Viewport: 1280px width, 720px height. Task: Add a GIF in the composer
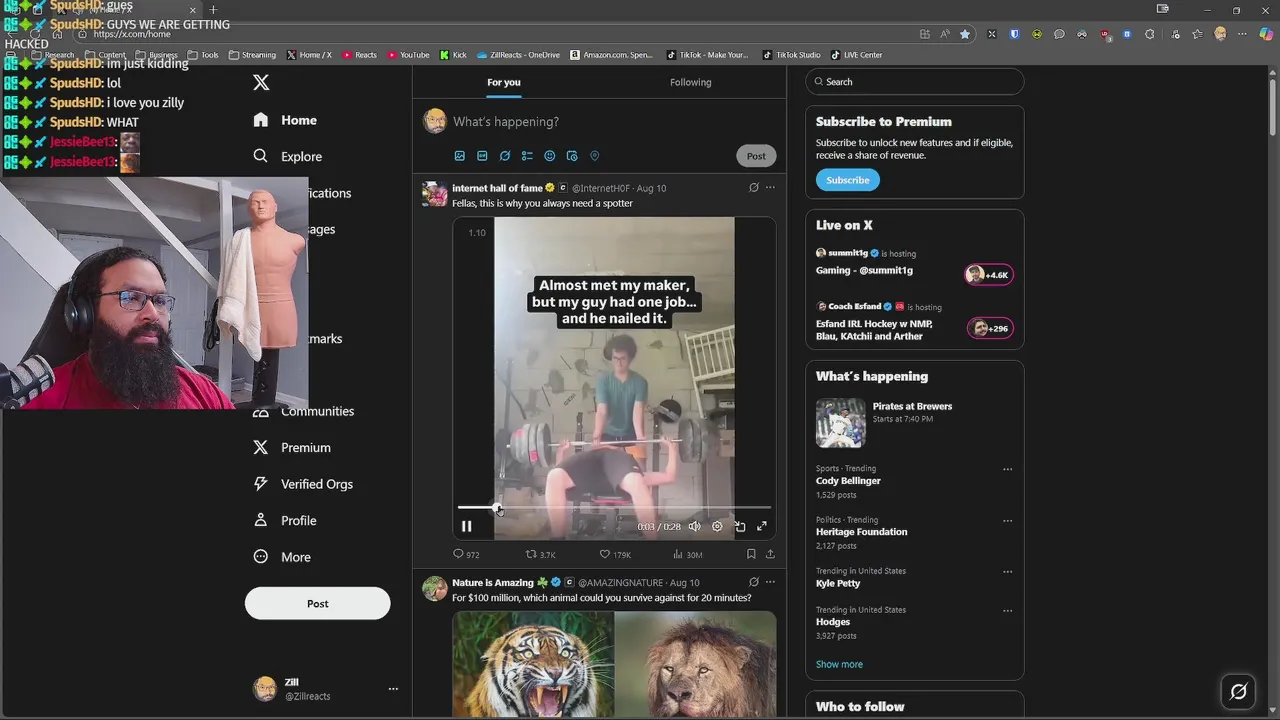coord(482,156)
